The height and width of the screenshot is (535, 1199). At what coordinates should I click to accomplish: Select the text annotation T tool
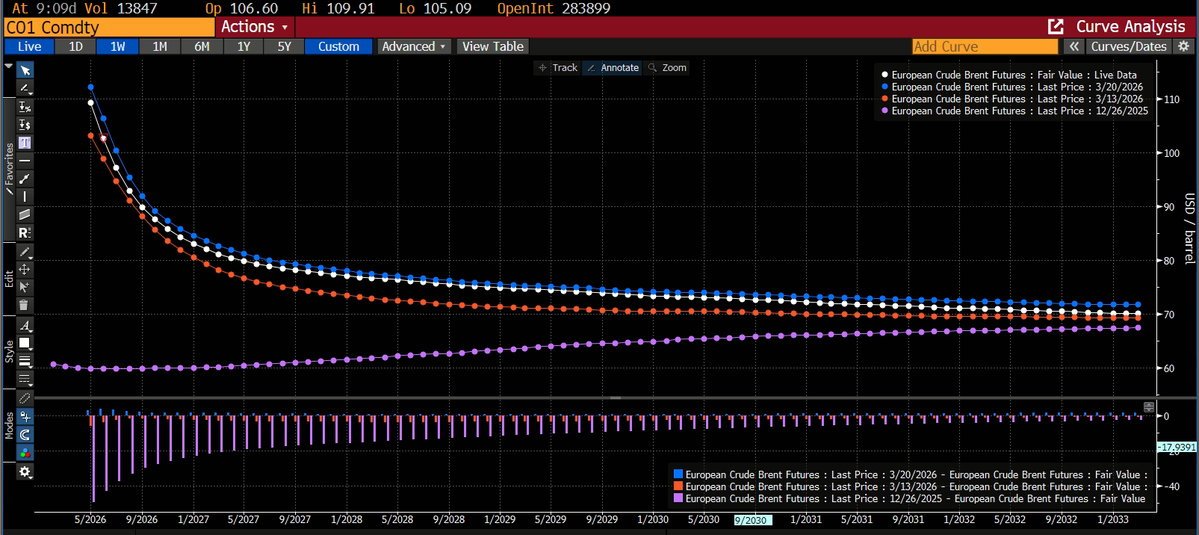pos(24,142)
